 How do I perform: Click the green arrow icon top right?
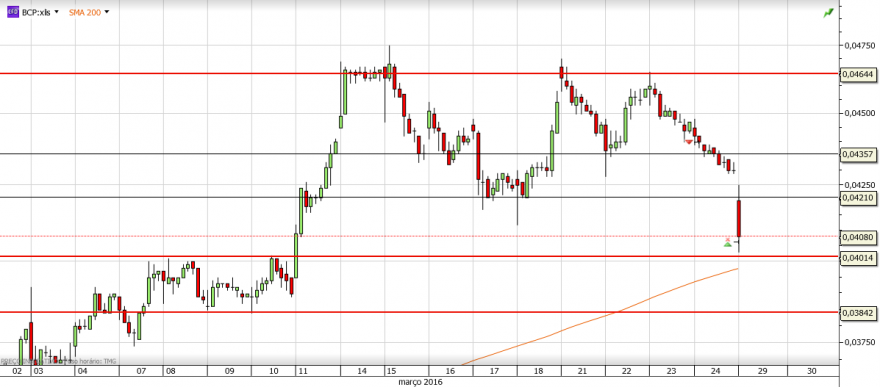(x=828, y=12)
